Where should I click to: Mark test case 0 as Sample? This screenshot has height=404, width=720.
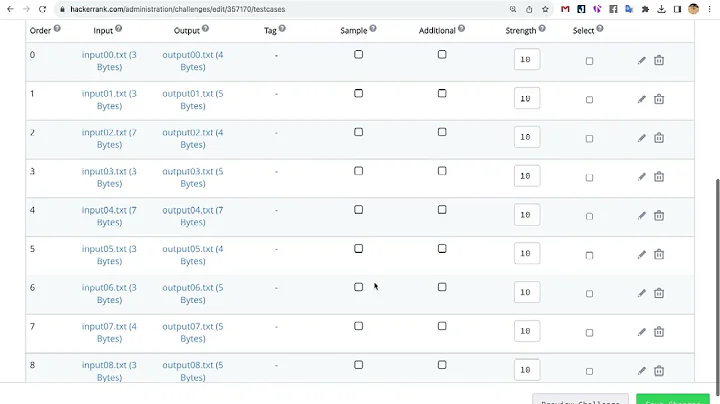click(x=359, y=55)
